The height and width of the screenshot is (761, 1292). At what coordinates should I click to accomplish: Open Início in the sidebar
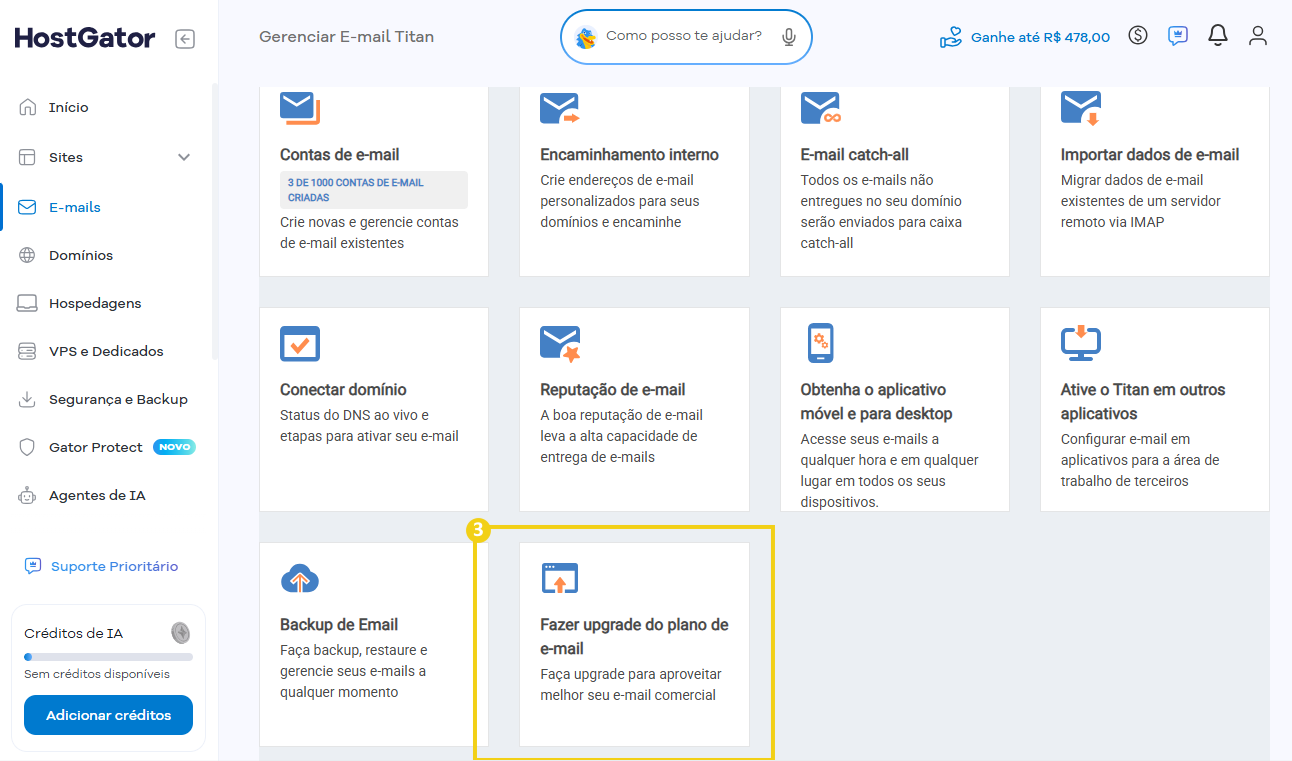69,107
